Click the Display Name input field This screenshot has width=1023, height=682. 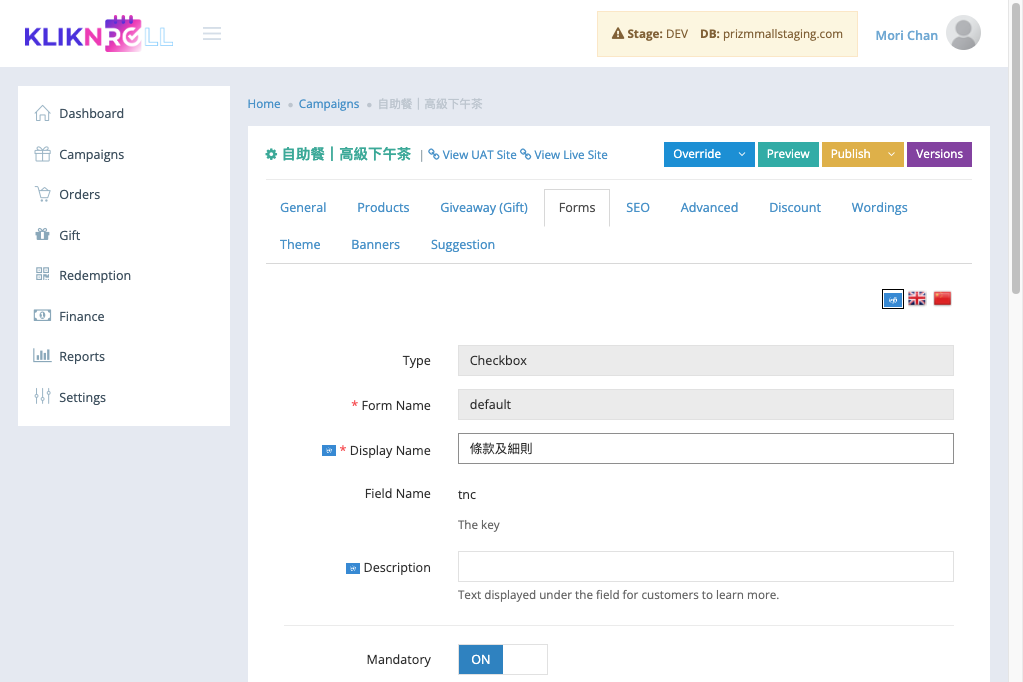(705, 448)
